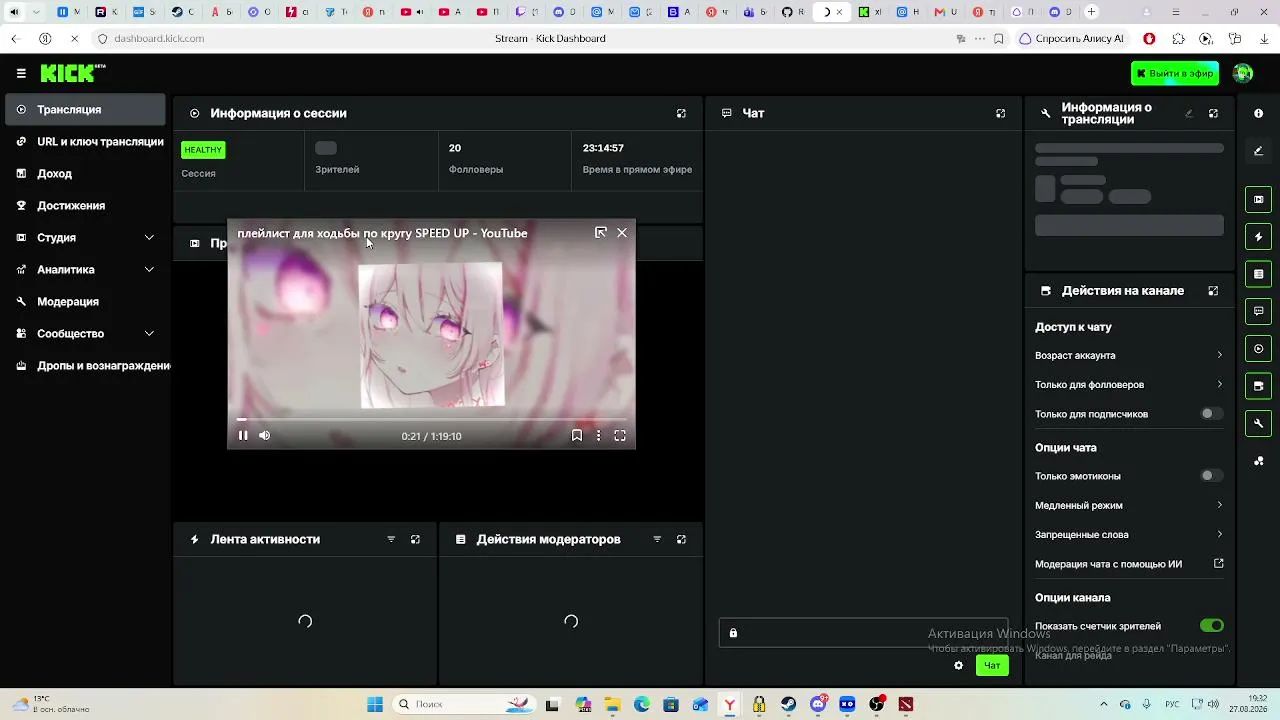Open Возраст аккаунта settings
This screenshot has width=1280, height=720.
[1129, 356]
